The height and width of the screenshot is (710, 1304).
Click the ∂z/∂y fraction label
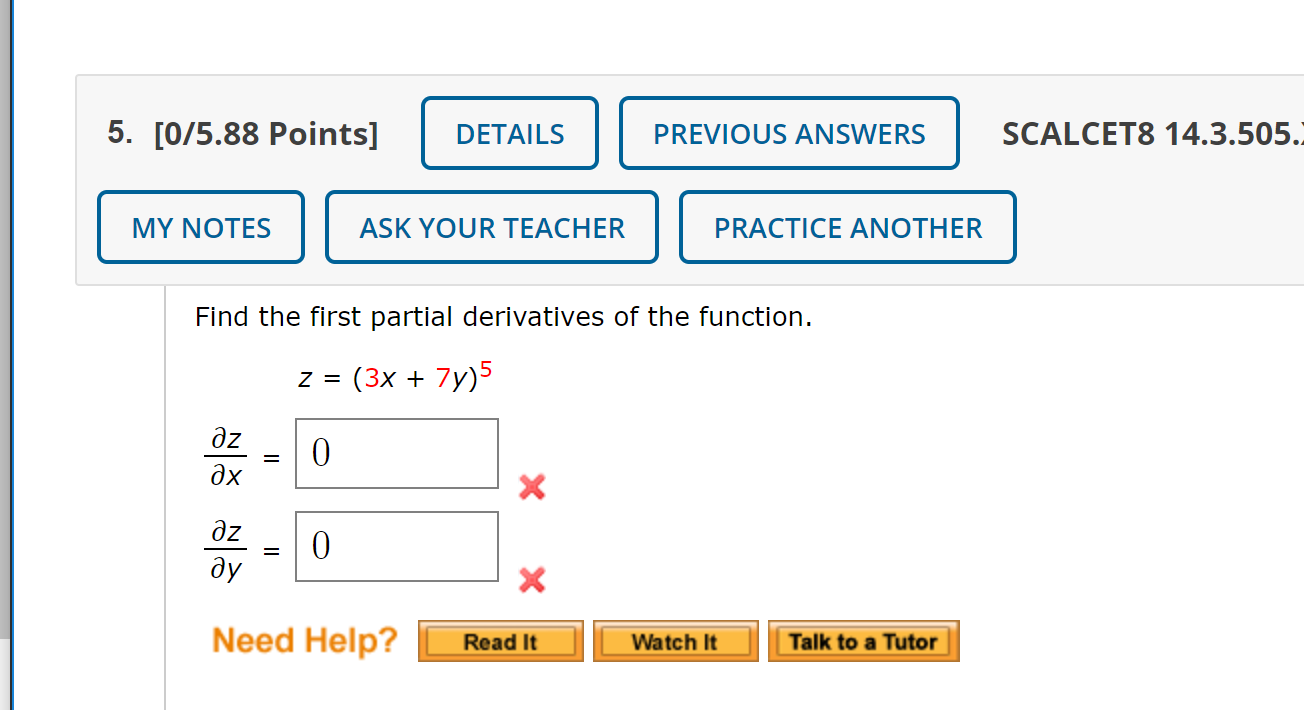(x=227, y=546)
